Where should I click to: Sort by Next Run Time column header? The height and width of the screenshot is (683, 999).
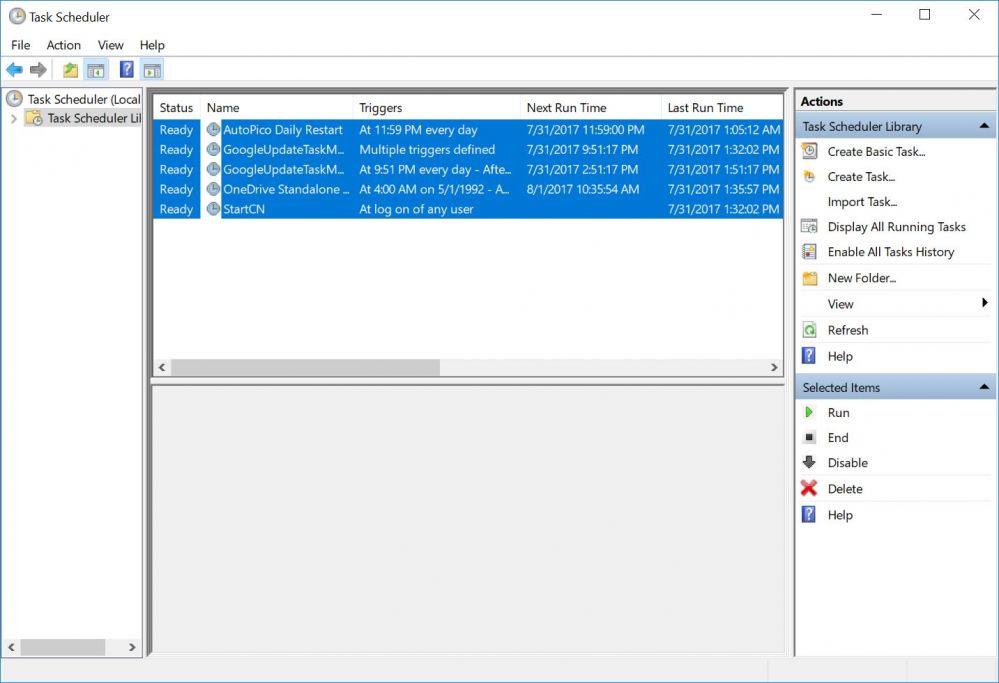(566, 108)
